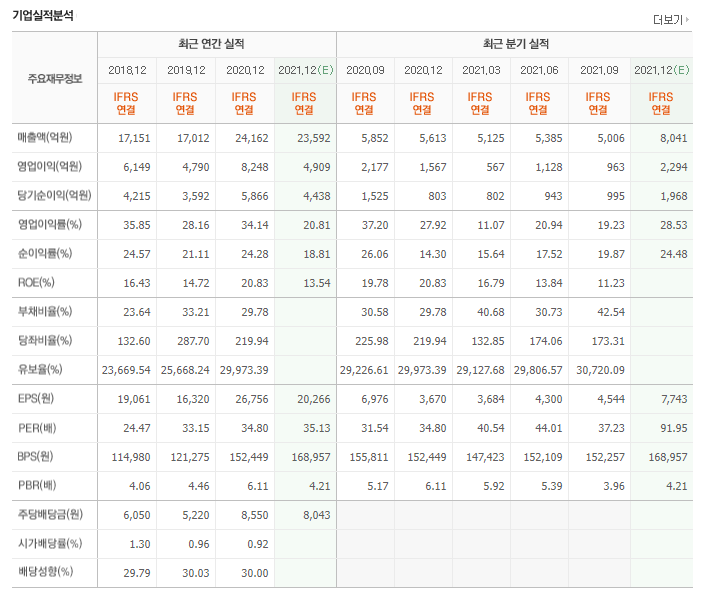Click the 당좌비율(%) row label
This screenshot has width=707, height=589.
click(x=45, y=340)
